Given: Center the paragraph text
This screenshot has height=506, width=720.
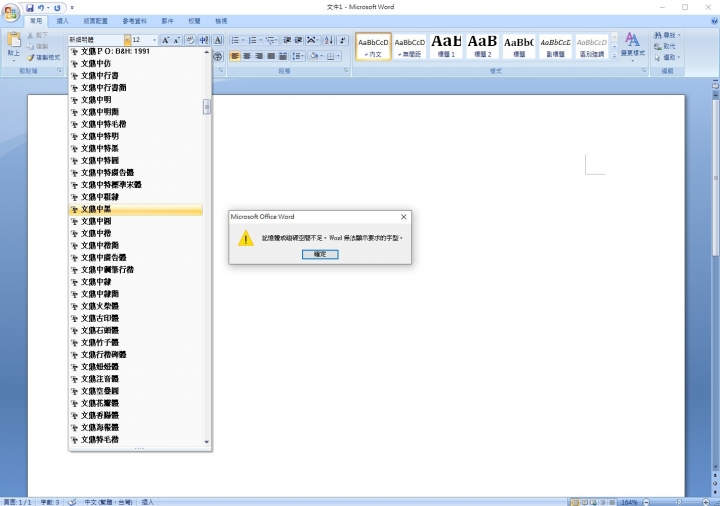Looking at the screenshot, I should [x=247, y=56].
